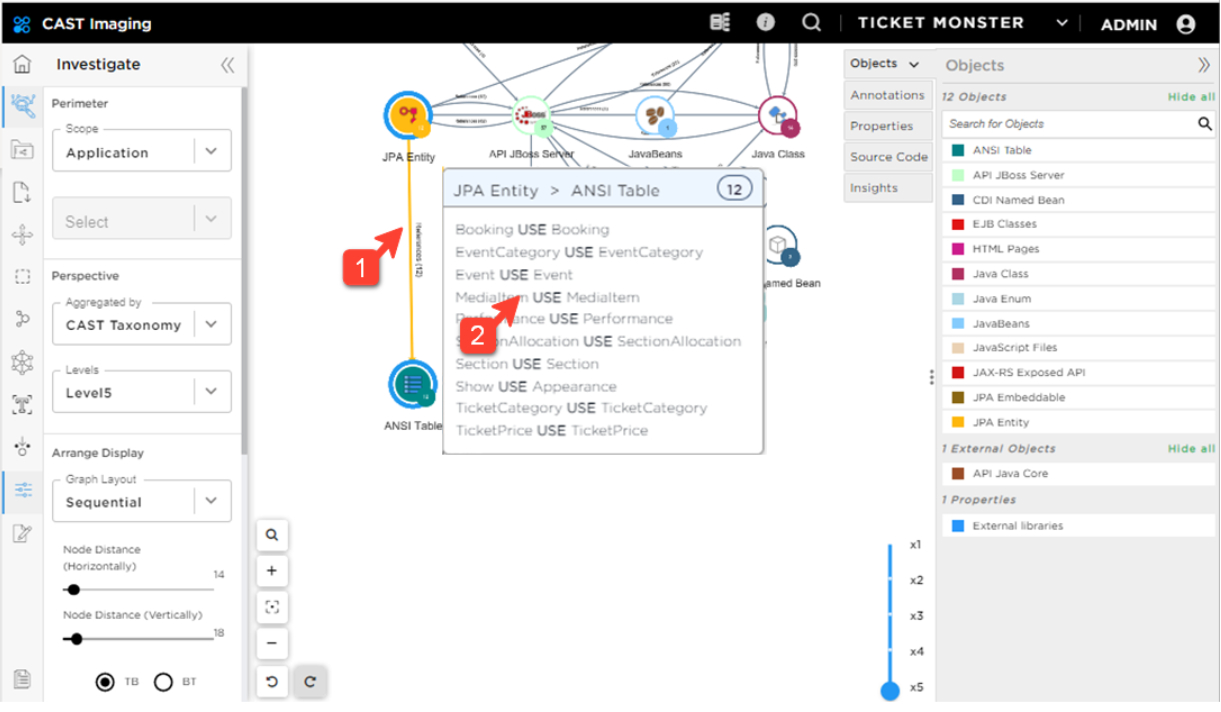Select HTML Pages in objects list
Image resolution: width=1221 pixels, height=712 pixels.
tap(1080, 249)
